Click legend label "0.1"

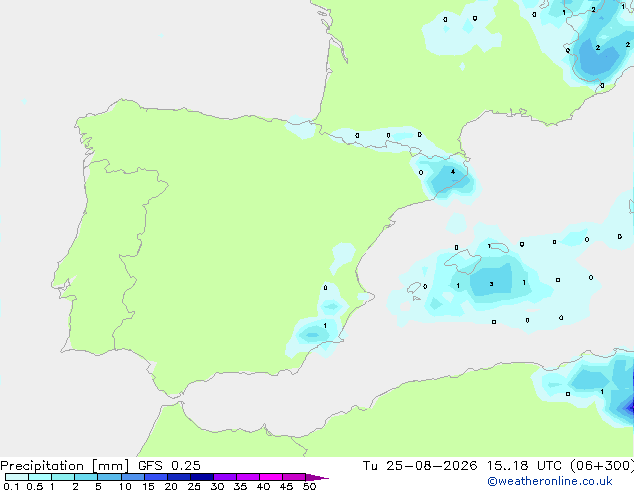tap(11, 486)
